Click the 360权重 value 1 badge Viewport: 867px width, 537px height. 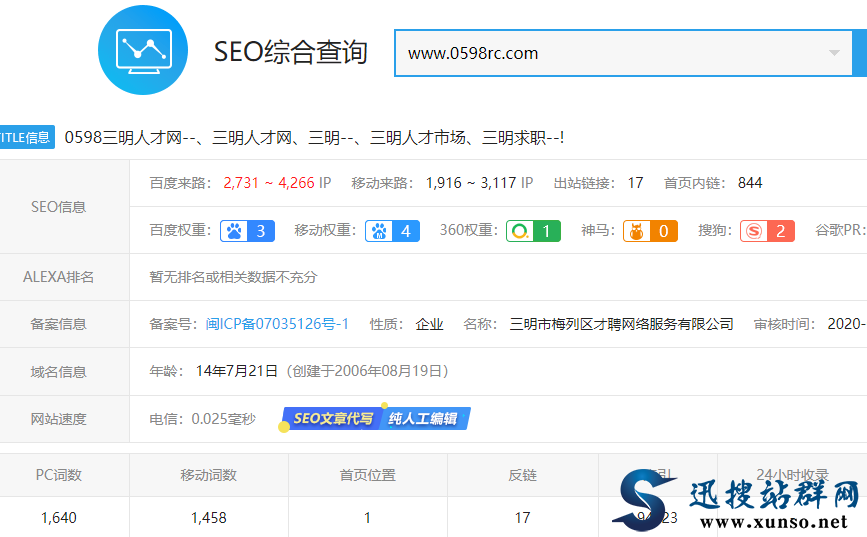[x=546, y=231]
